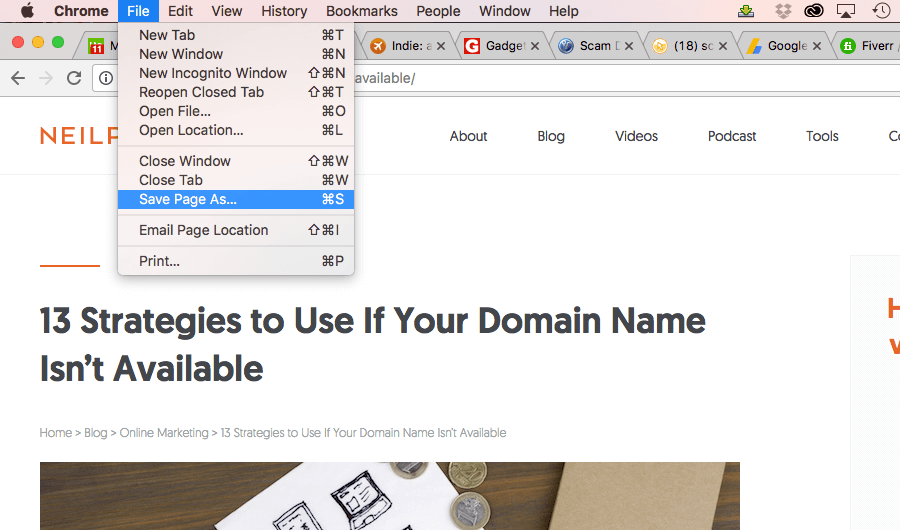Open the People menu
The height and width of the screenshot is (530, 900).
point(438,11)
